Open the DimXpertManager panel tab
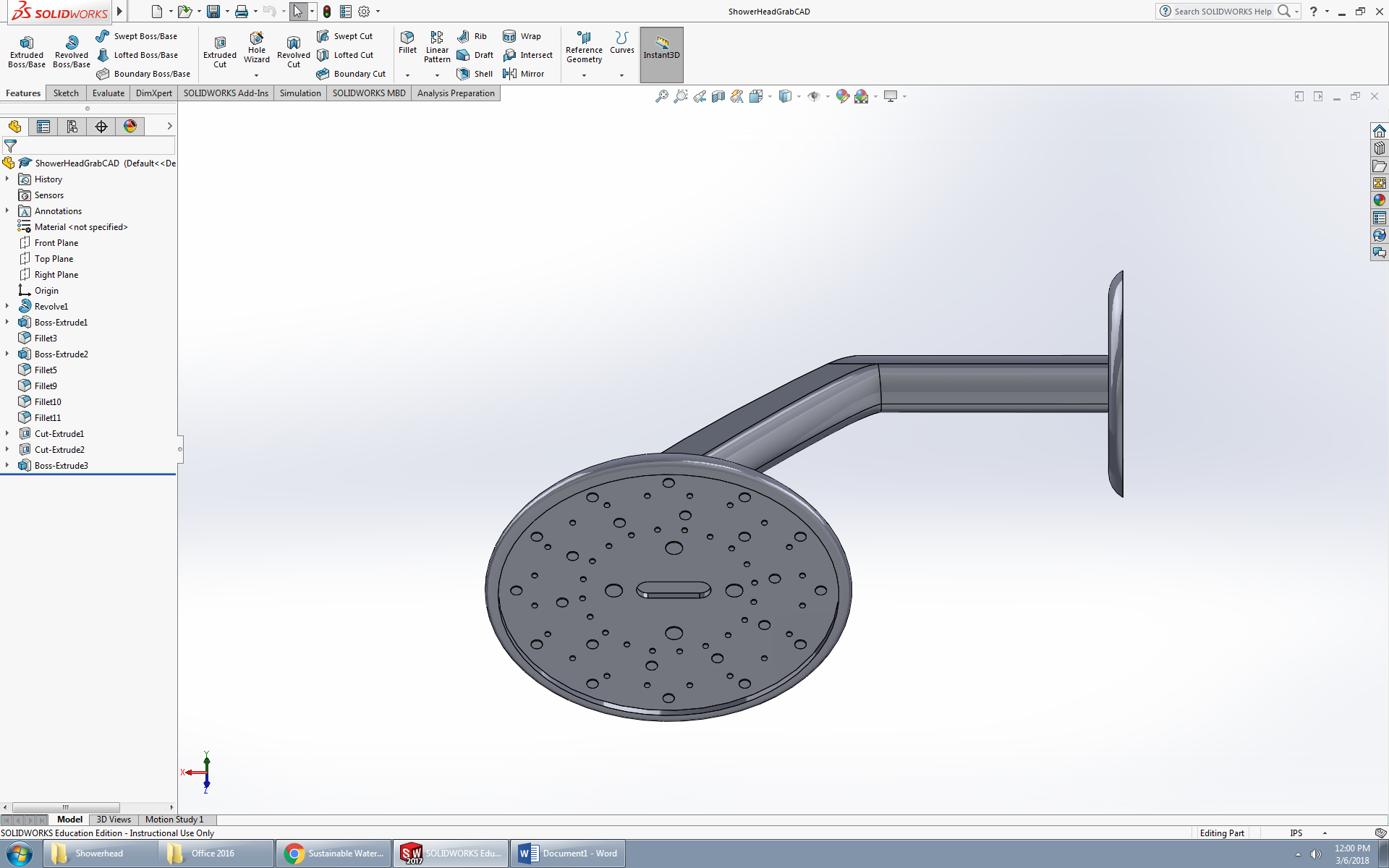Screen dimensions: 1389x868 101,127
